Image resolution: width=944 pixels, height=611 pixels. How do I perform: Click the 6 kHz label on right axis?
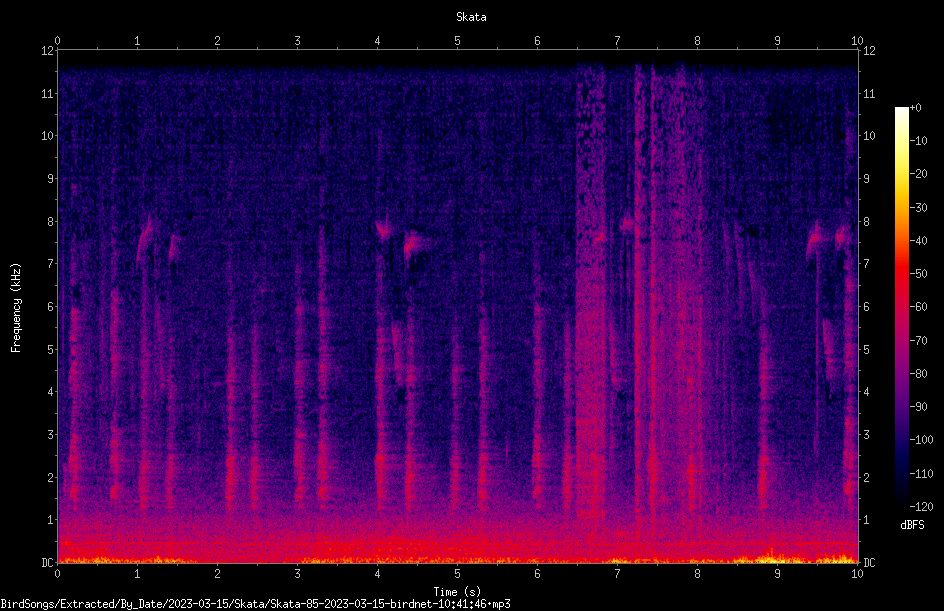(x=866, y=306)
